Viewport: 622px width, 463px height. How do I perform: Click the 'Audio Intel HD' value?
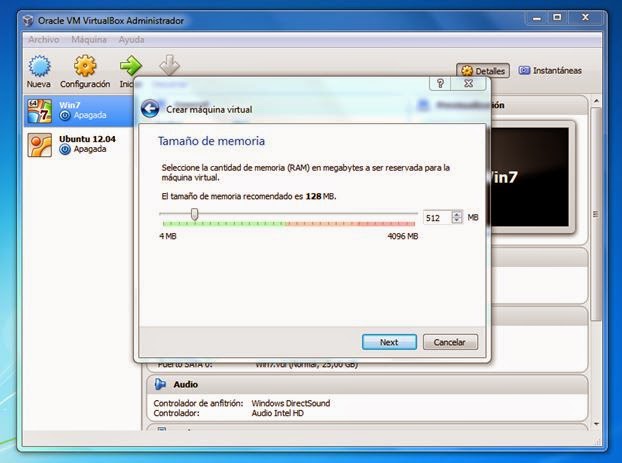pyautogui.click(x=278, y=413)
